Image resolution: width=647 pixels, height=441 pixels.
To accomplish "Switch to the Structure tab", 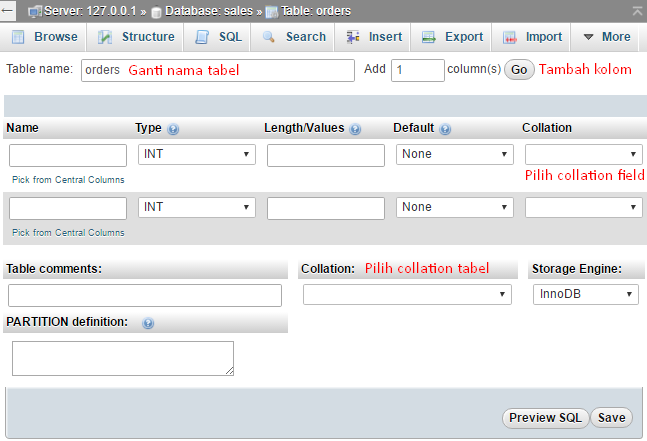I will (135, 37).
